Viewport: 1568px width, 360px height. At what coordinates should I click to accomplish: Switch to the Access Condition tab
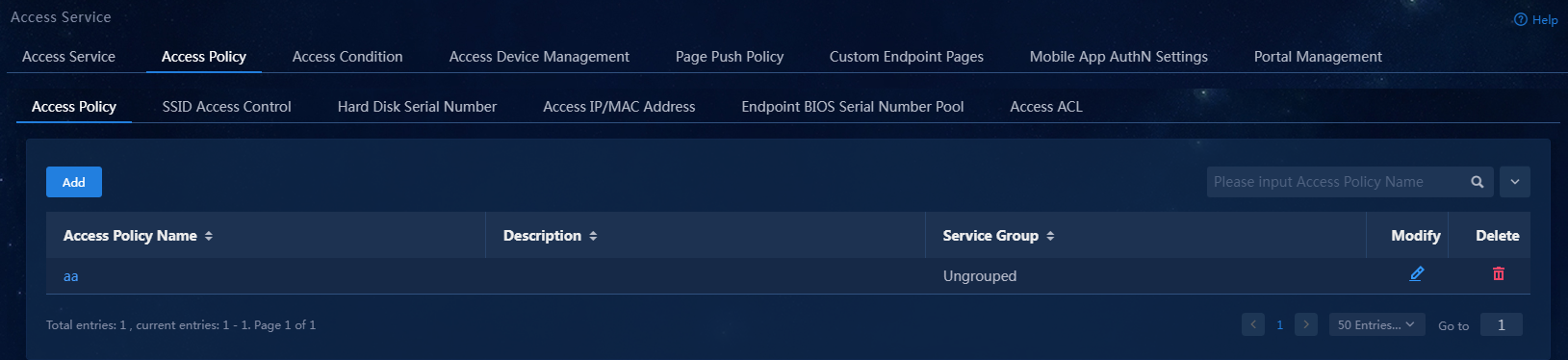pos(347,57)
